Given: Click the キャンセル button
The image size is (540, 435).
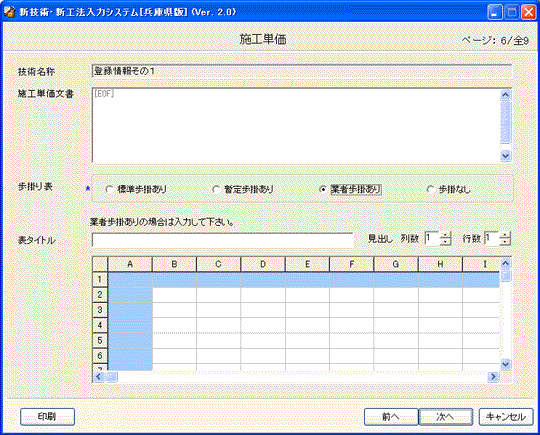Looking at the screenshot, I should [x=506, y=417].
